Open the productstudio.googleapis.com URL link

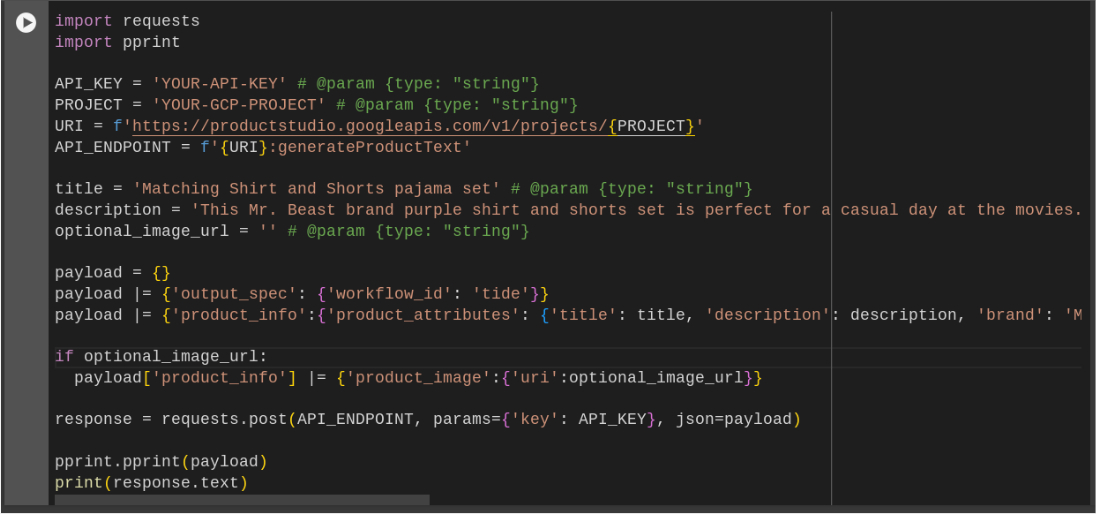[370, 126]
